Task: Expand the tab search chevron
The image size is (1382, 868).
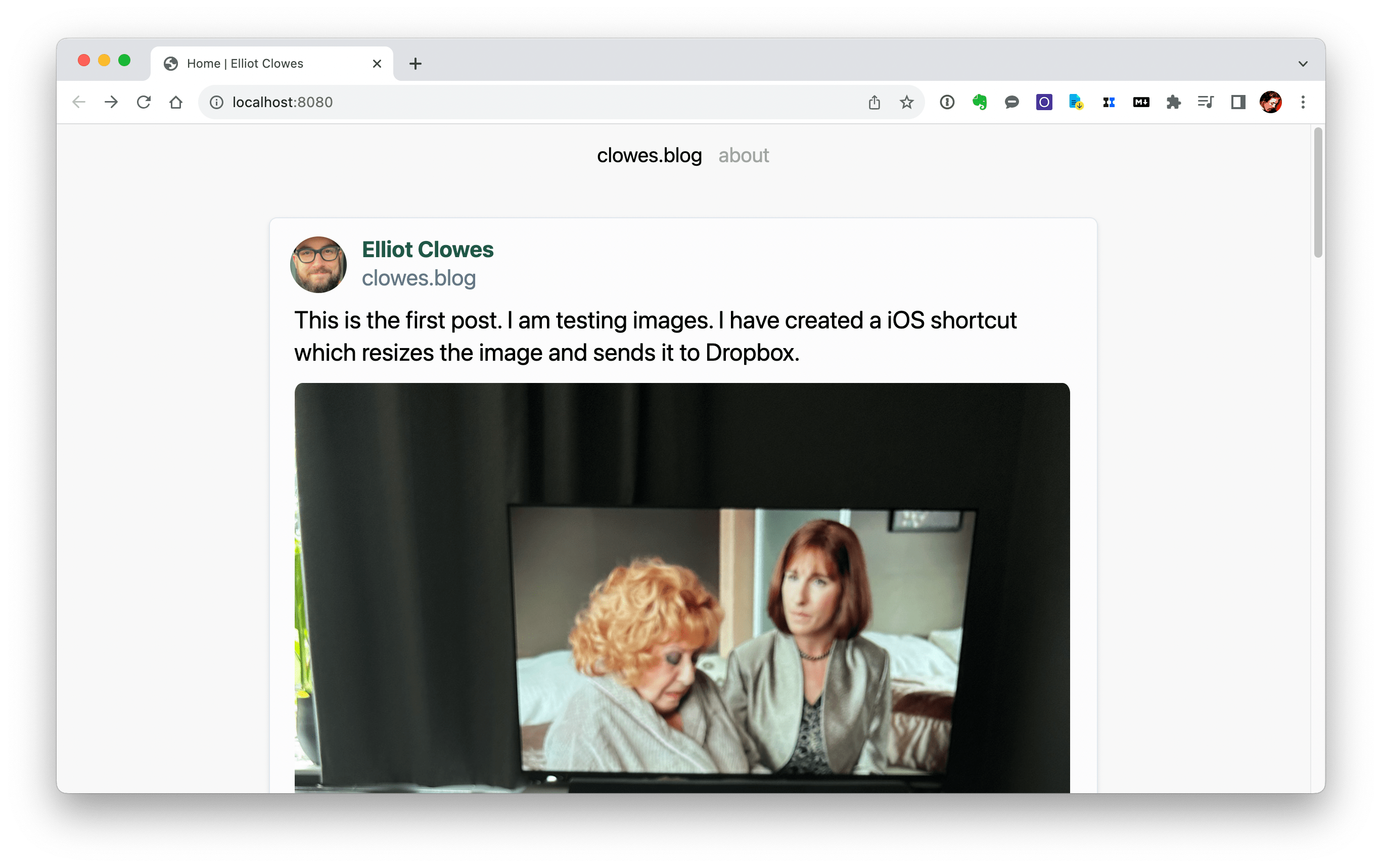Action: tap(1303, 64)
